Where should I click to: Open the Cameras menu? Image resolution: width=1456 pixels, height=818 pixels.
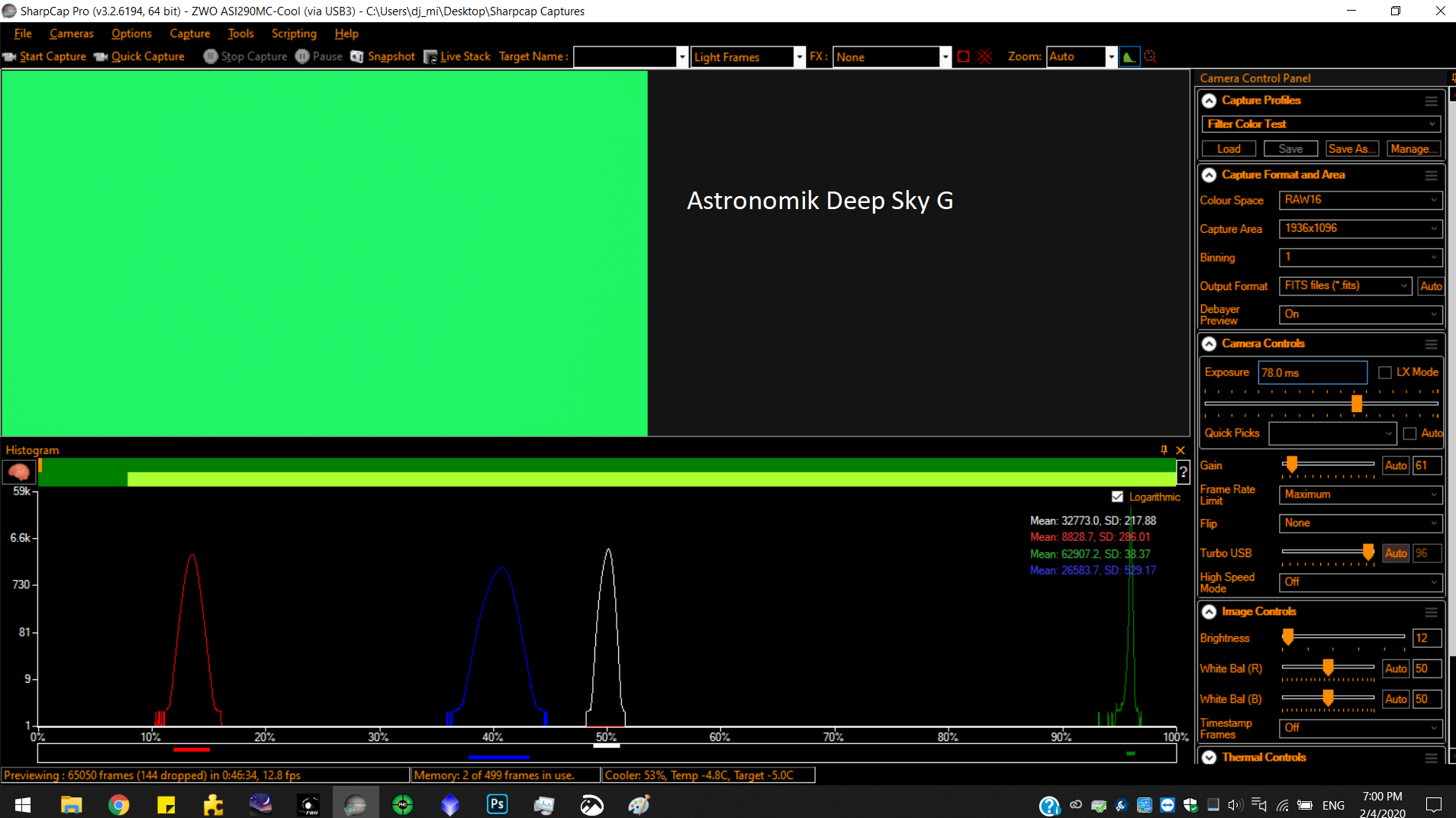(71, 34)
